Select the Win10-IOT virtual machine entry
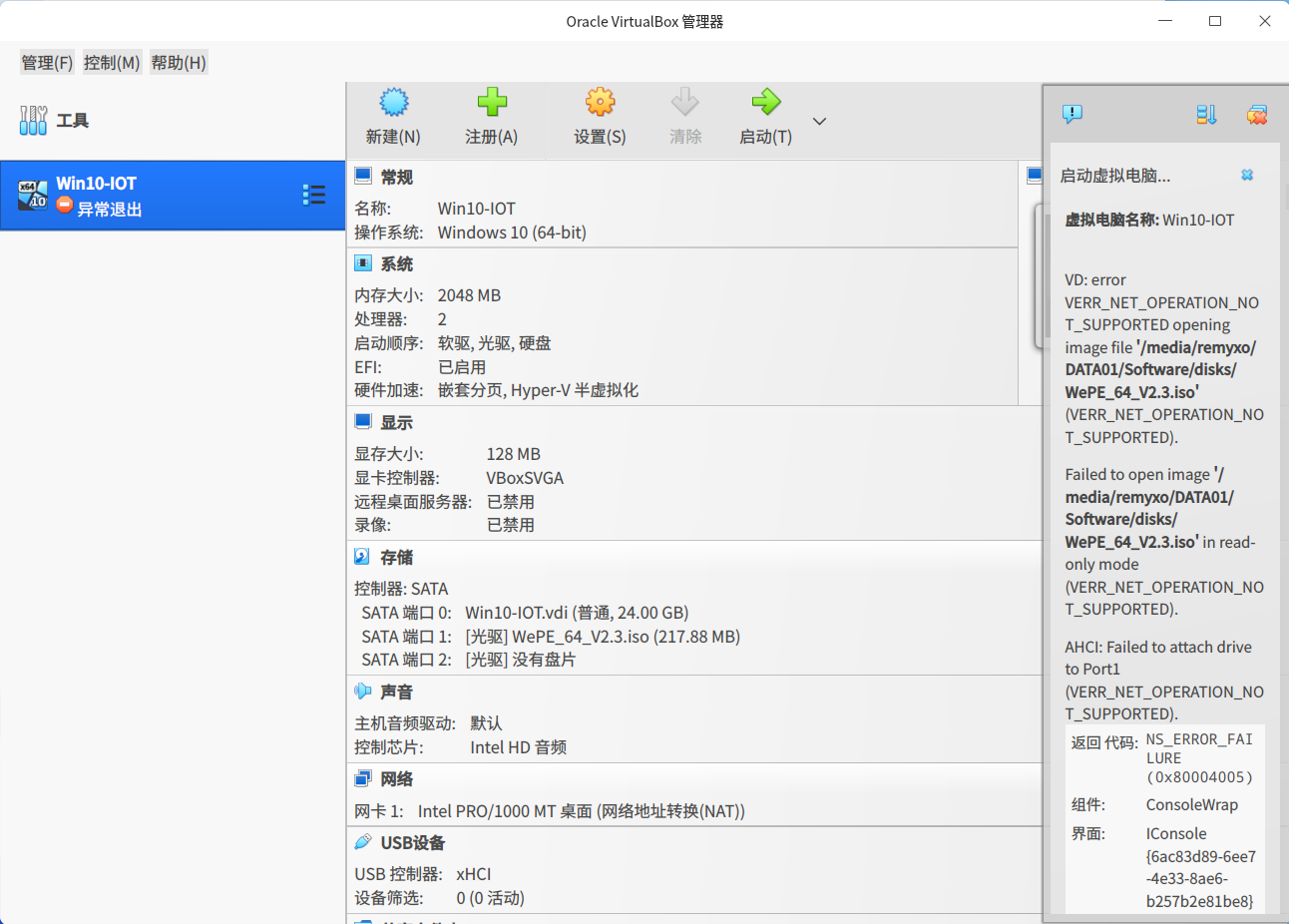This screenshot has width=1289, height=924. pos(173,196)
